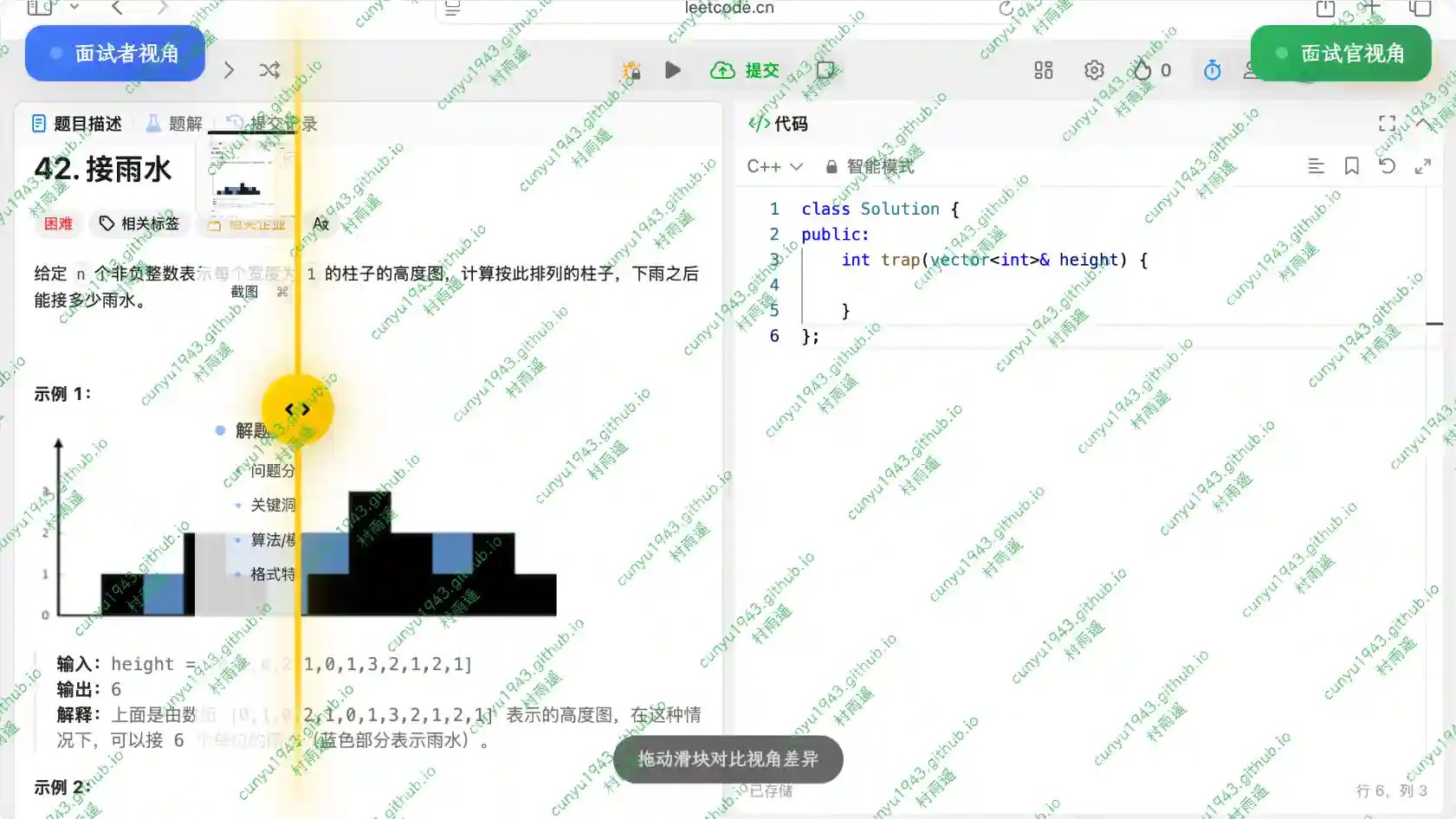This screenshot has height=819, width=1456.
Task: Open the browser share icon
Action: click(1325, 8)
